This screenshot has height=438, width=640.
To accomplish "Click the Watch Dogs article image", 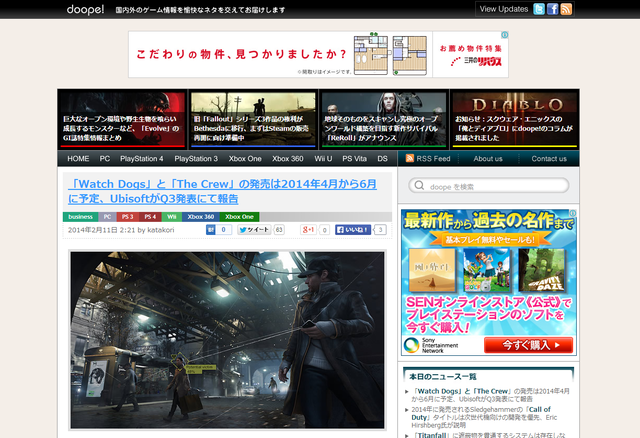I will 227,340.
